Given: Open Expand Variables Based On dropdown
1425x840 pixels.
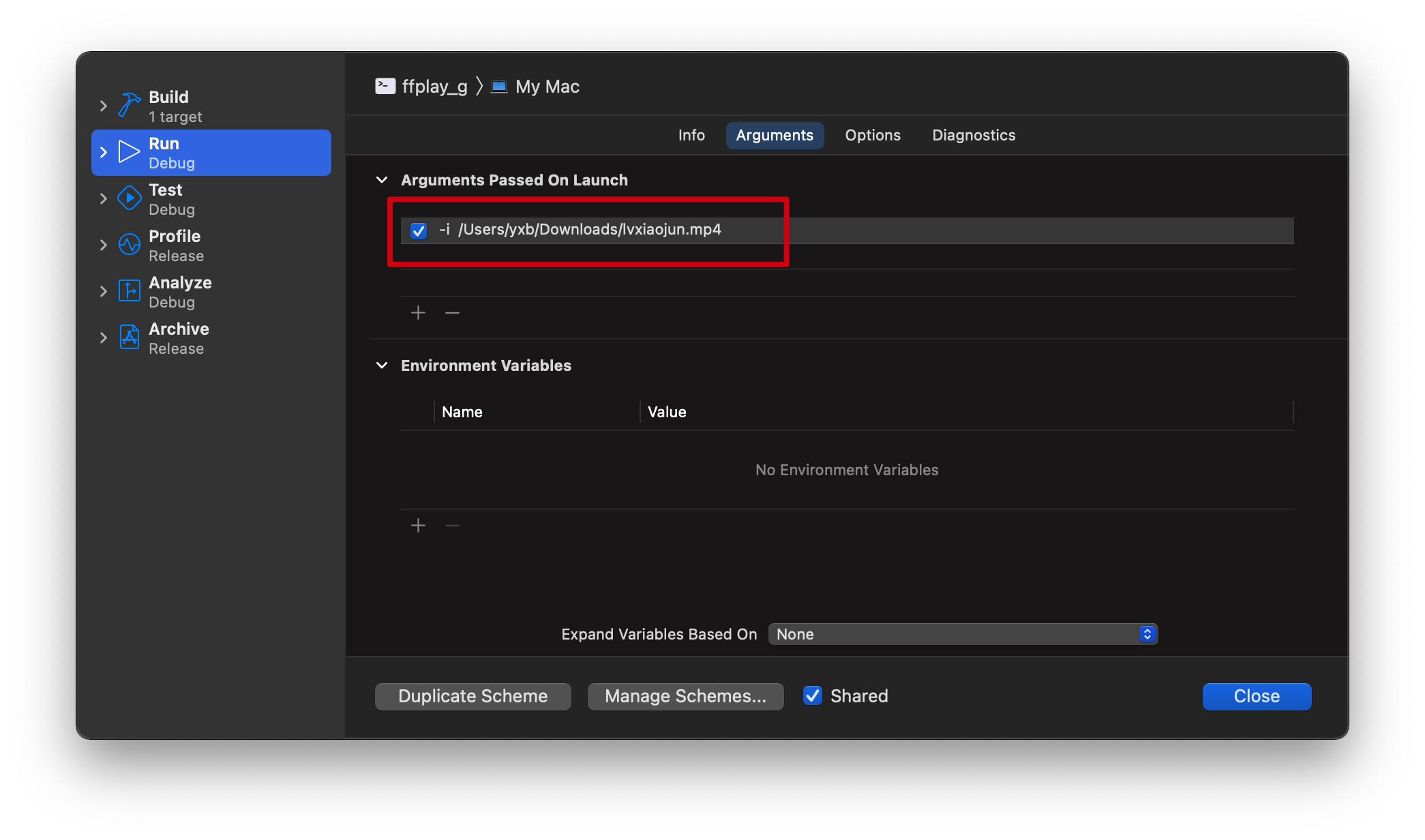Looking at the screenshot, I should click(x=963, y=634).
